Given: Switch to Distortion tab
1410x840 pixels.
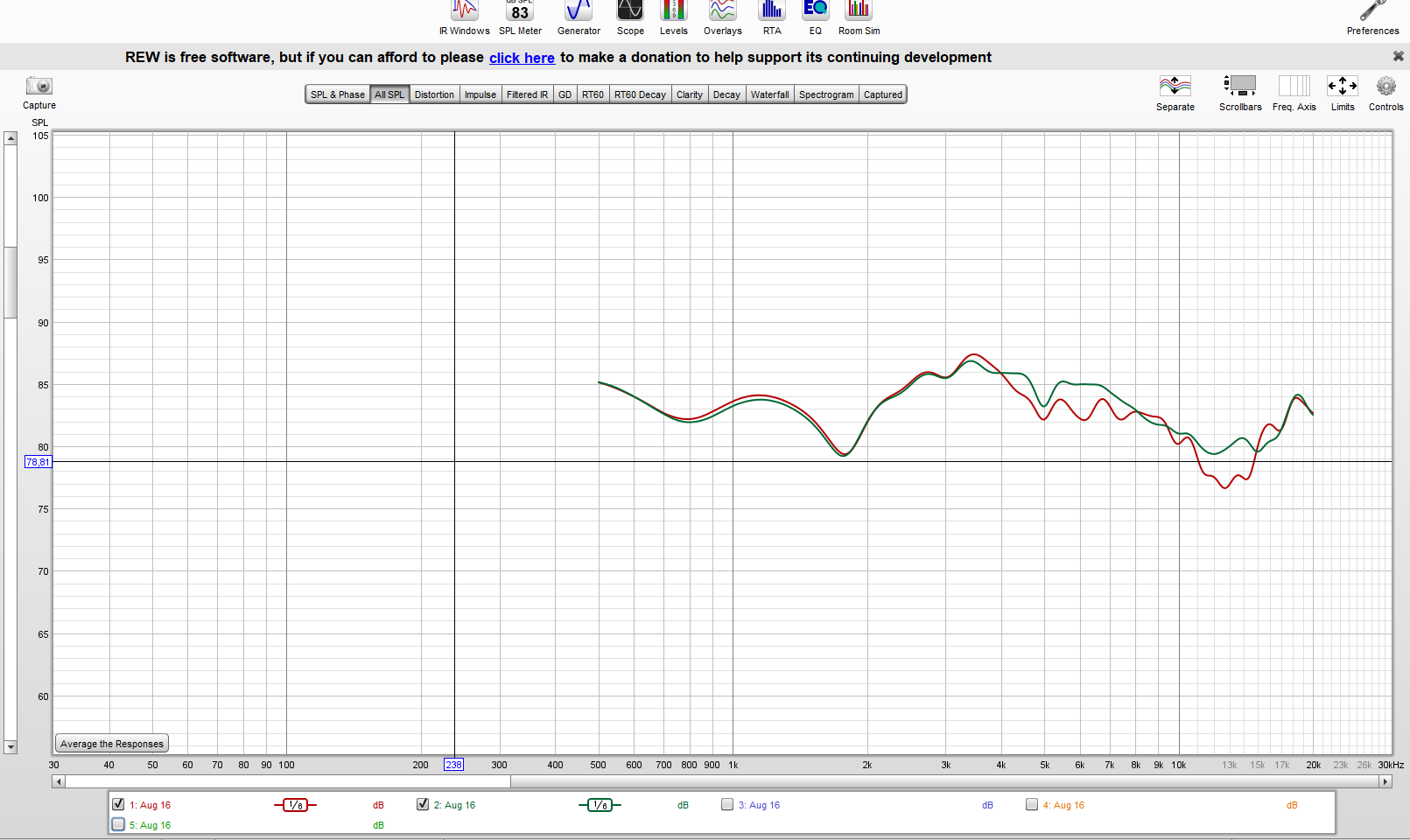Looking at the screenshot, I should [434, 94].
